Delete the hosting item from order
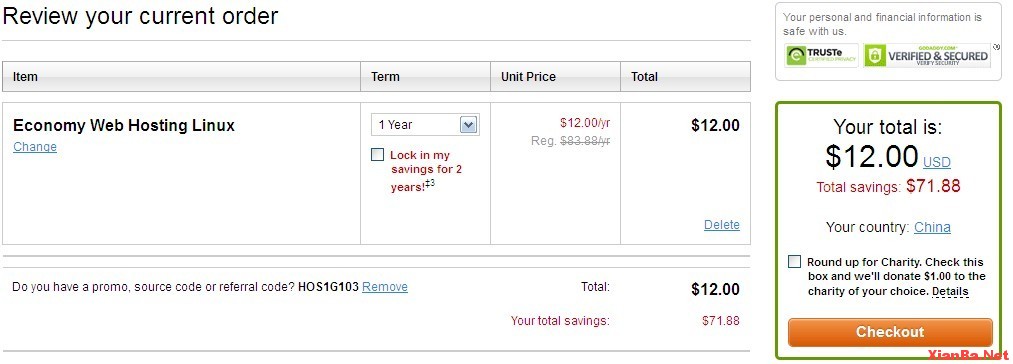1013x364 pixels. pyautogui.click(x=722, y=225)
